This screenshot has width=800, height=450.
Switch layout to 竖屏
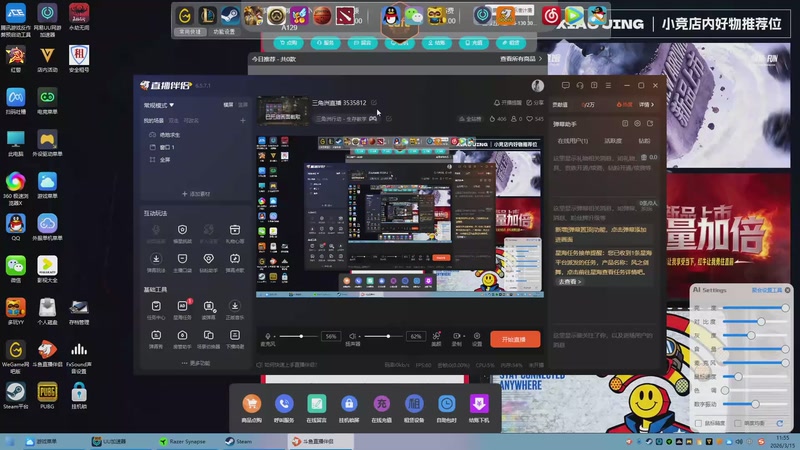[x=243, y=105]
